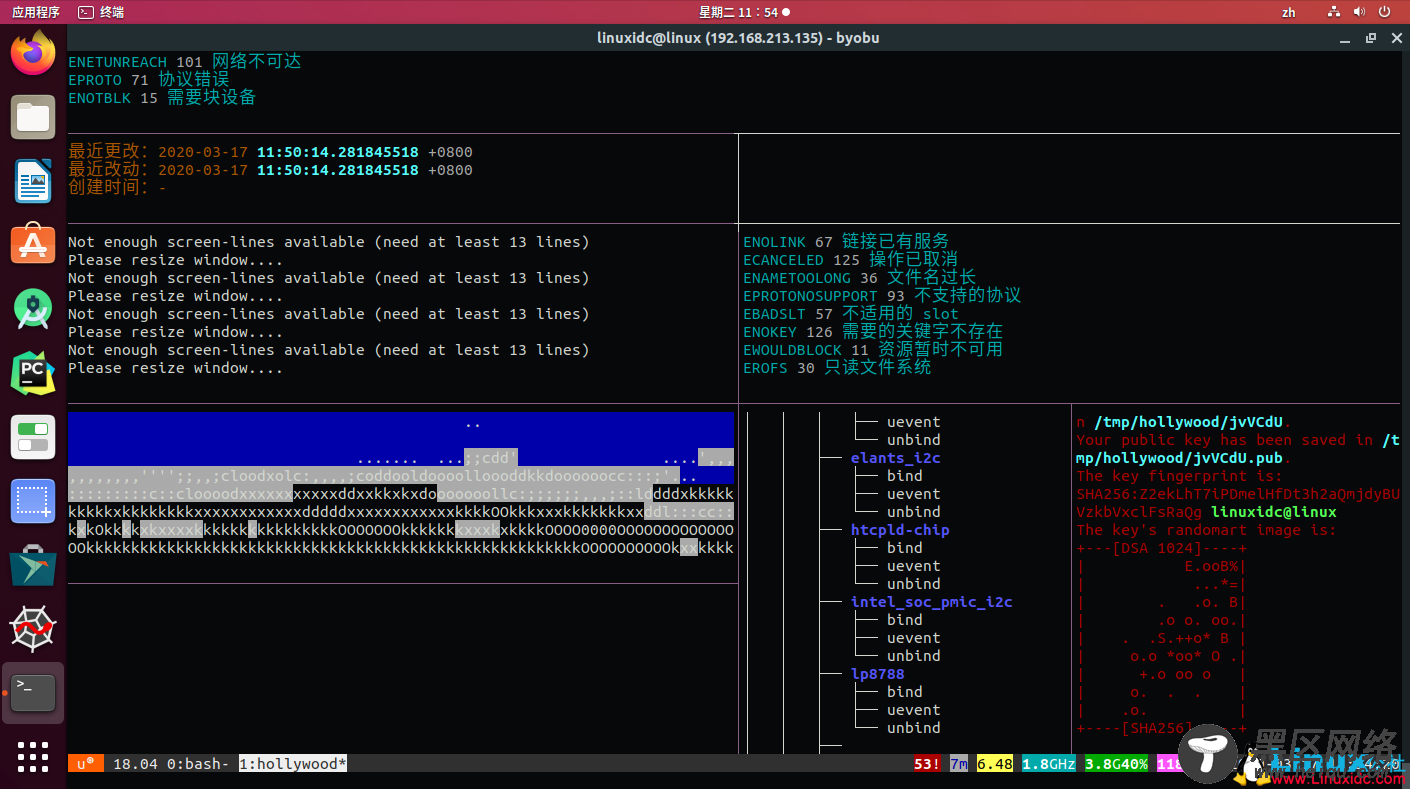
Task: Close the byobu terminal window
Action: (1395, 38)
